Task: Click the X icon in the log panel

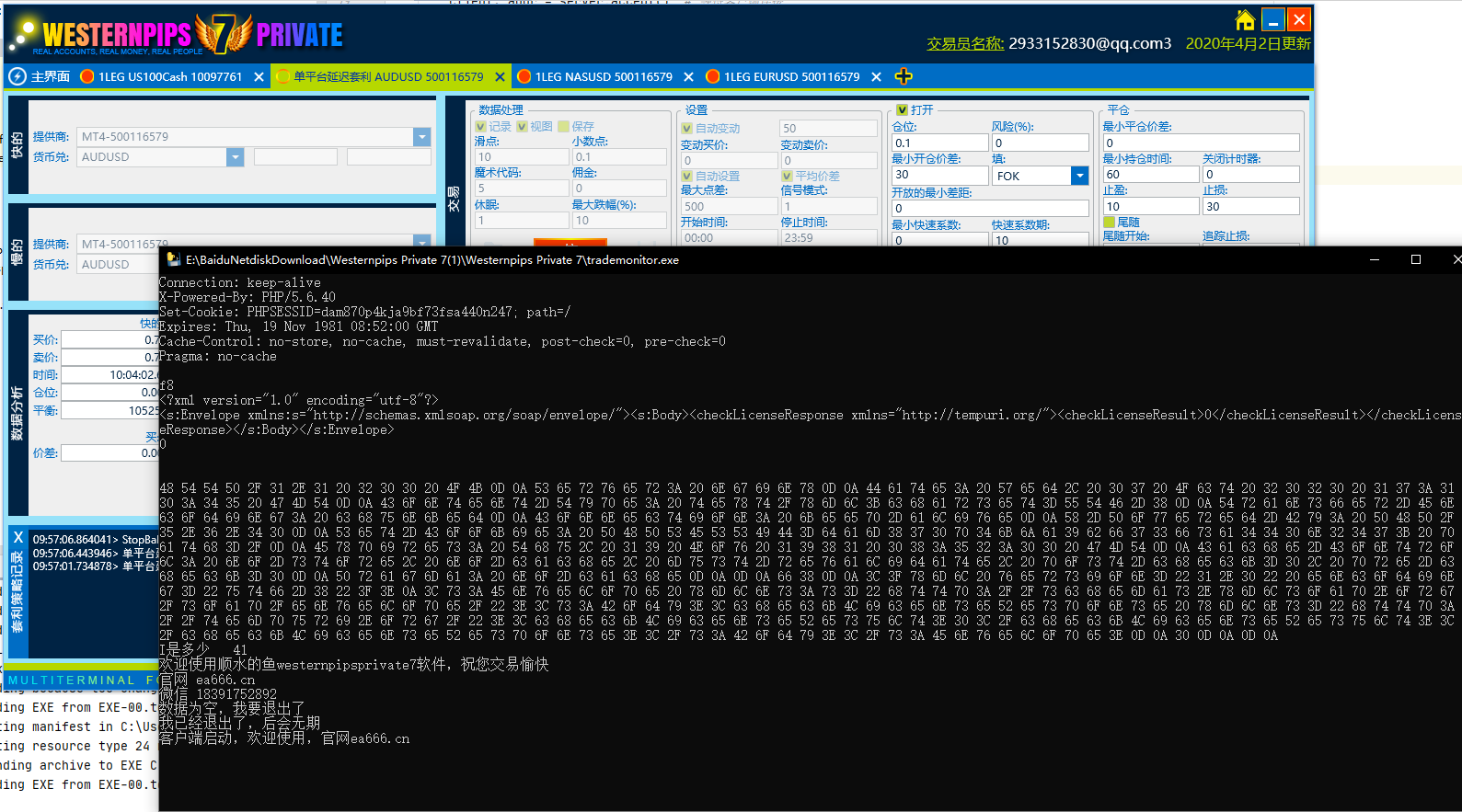Action: [18, 537]
